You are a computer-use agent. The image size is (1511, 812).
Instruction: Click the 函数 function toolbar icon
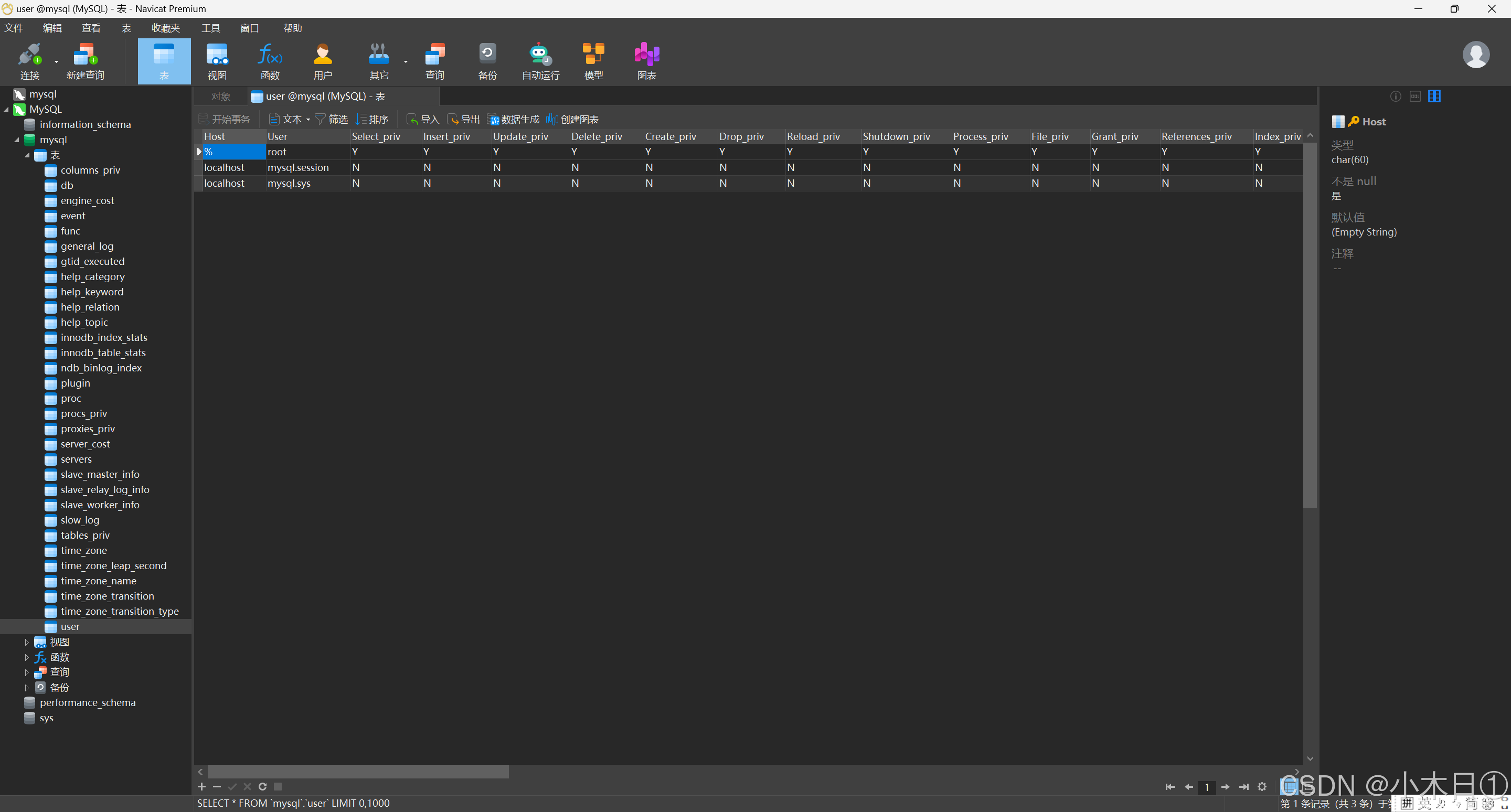click(270, 61)
